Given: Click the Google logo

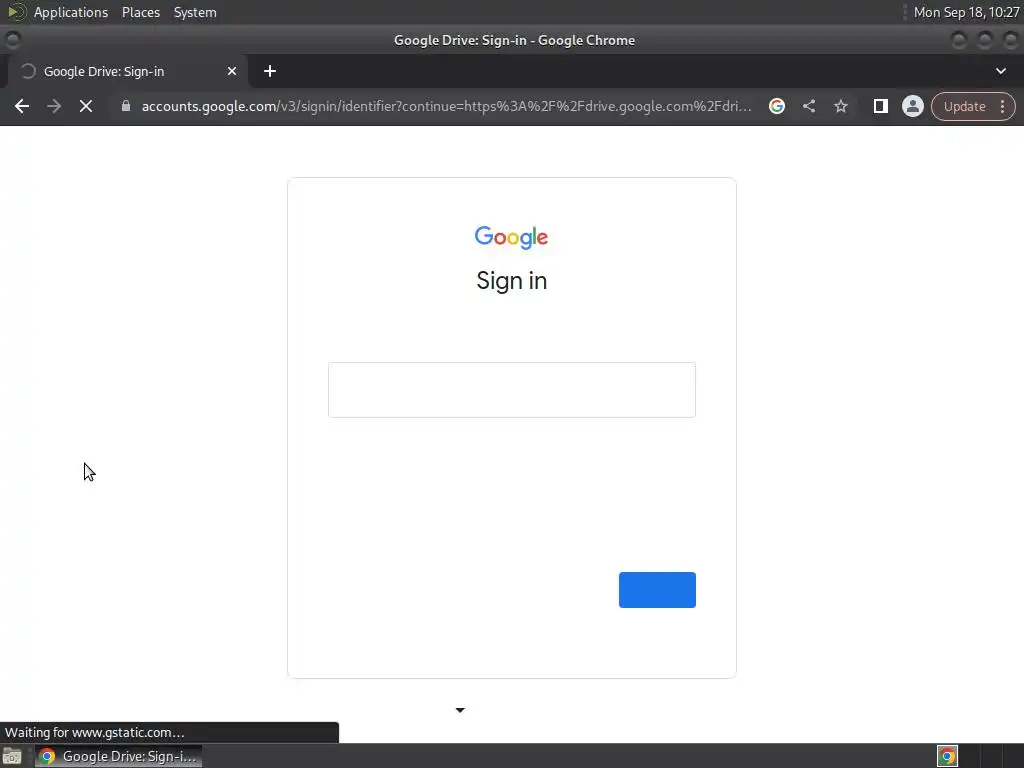Looking at the screenshot, I should coord(511,237).
